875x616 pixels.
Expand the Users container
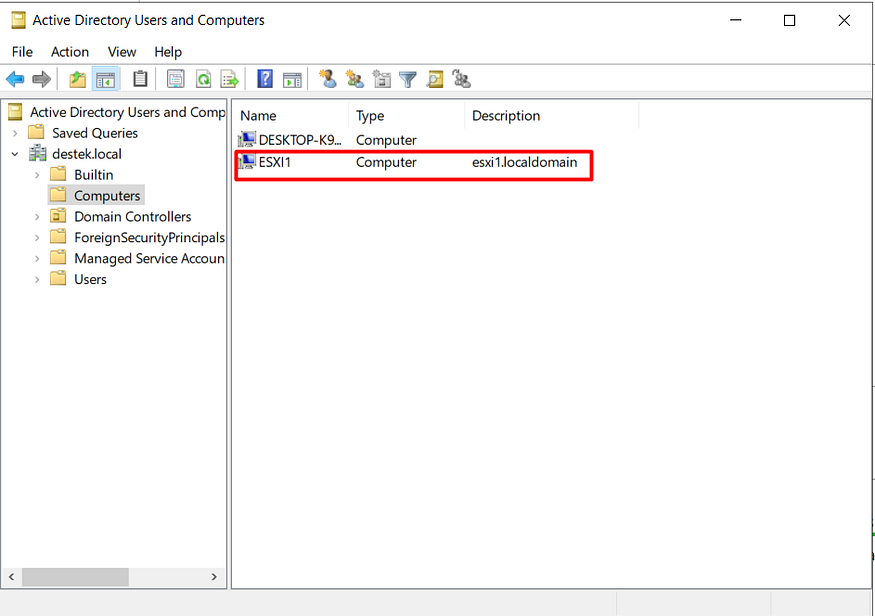click(x=37, y=279)
